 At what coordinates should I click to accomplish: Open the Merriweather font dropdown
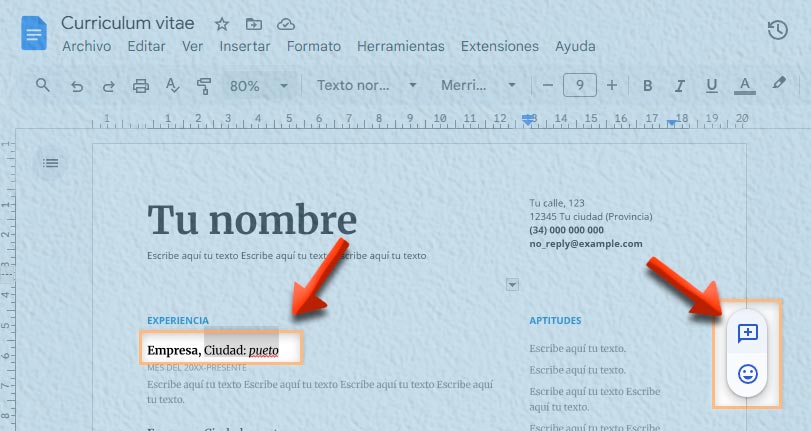(x=478, y=86)
